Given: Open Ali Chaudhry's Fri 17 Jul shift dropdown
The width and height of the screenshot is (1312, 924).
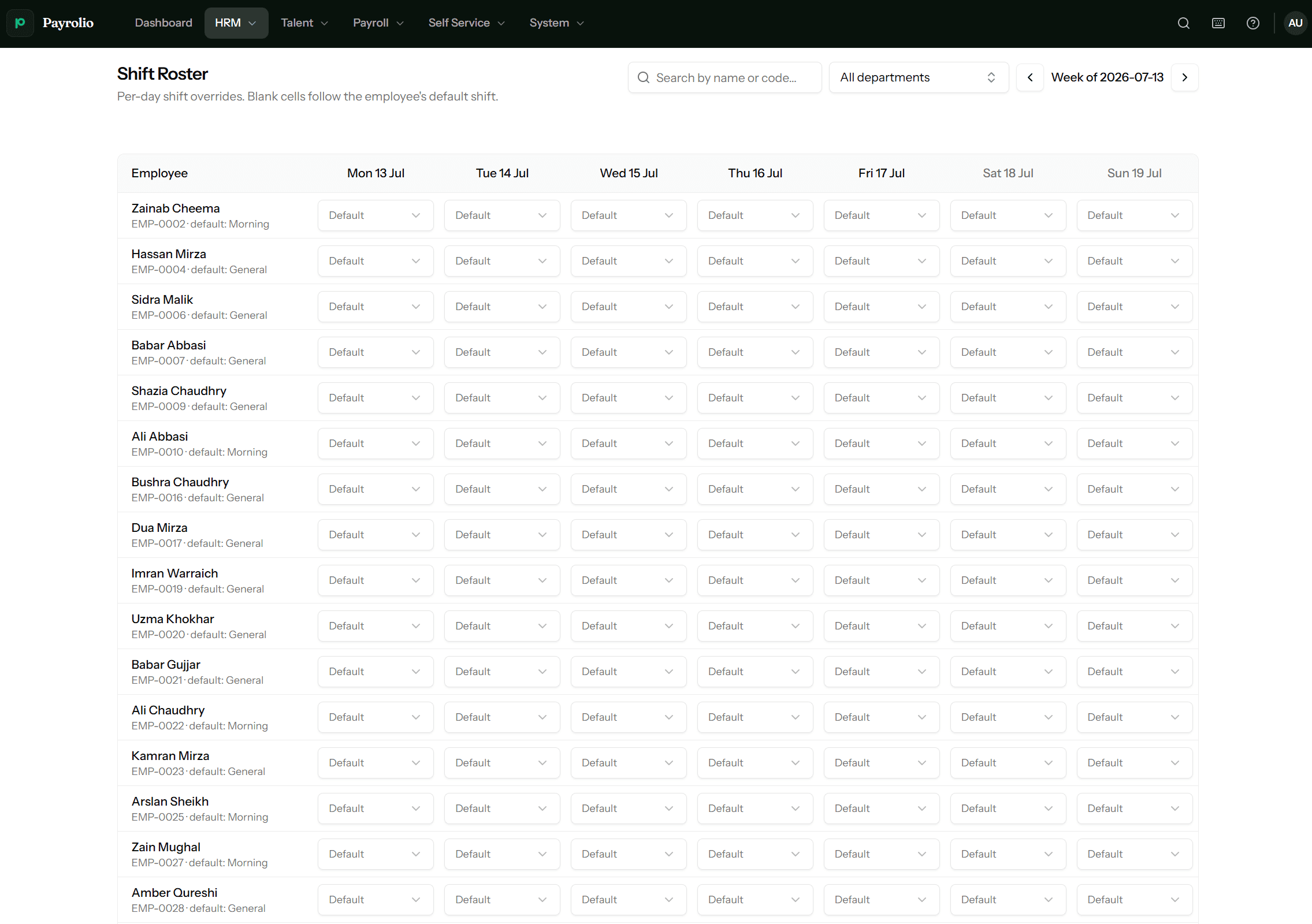Looking at the screenshot, I should [882, 717].
